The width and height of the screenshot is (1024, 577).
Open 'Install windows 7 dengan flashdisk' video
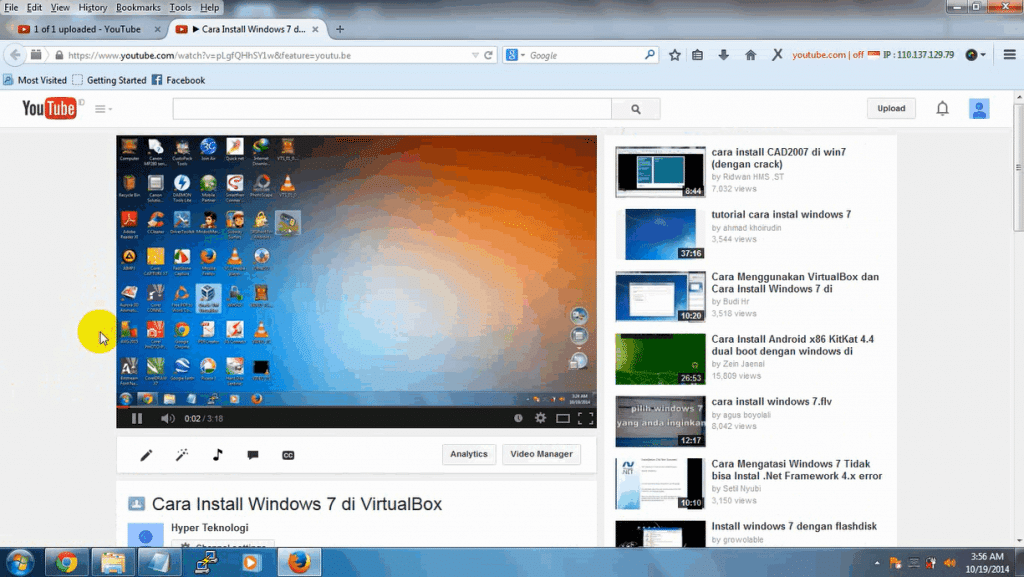pos(794,527)
